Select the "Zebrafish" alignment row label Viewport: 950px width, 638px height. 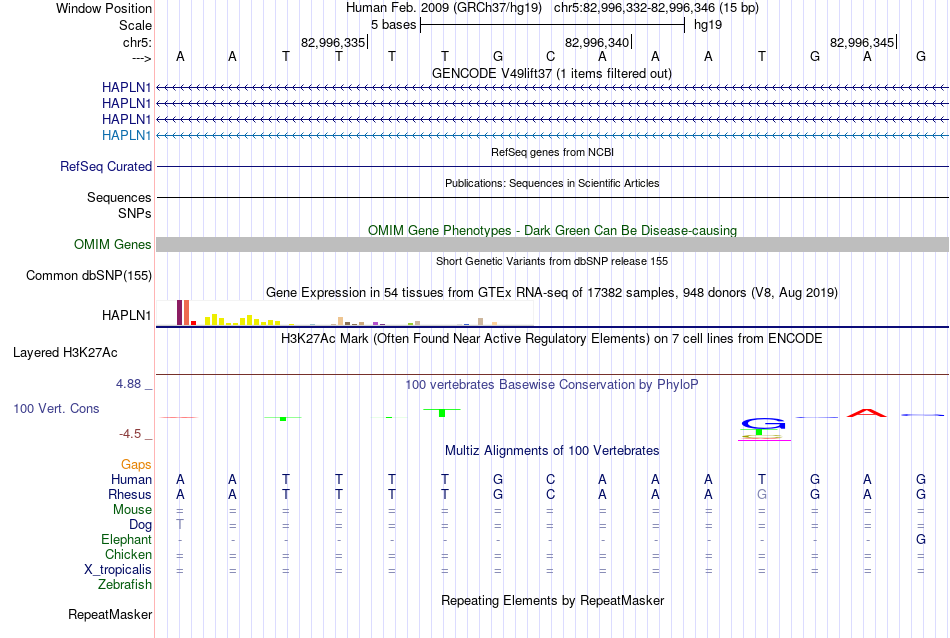pyautogui.click(x=125, y=584)
